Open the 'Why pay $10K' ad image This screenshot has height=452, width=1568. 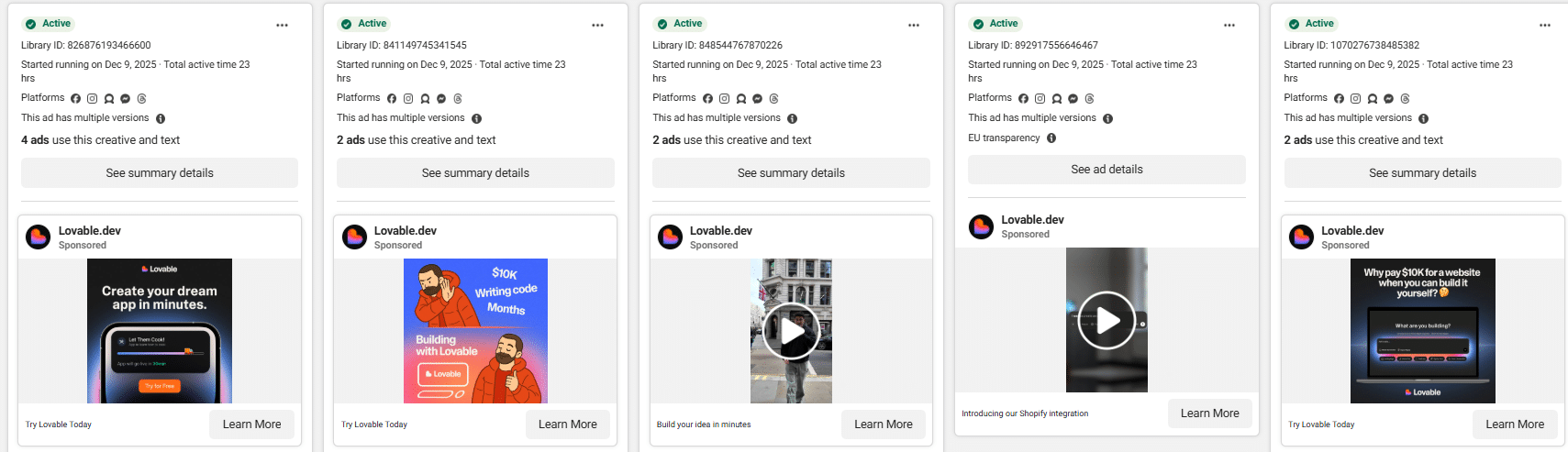click(1422, 331)
